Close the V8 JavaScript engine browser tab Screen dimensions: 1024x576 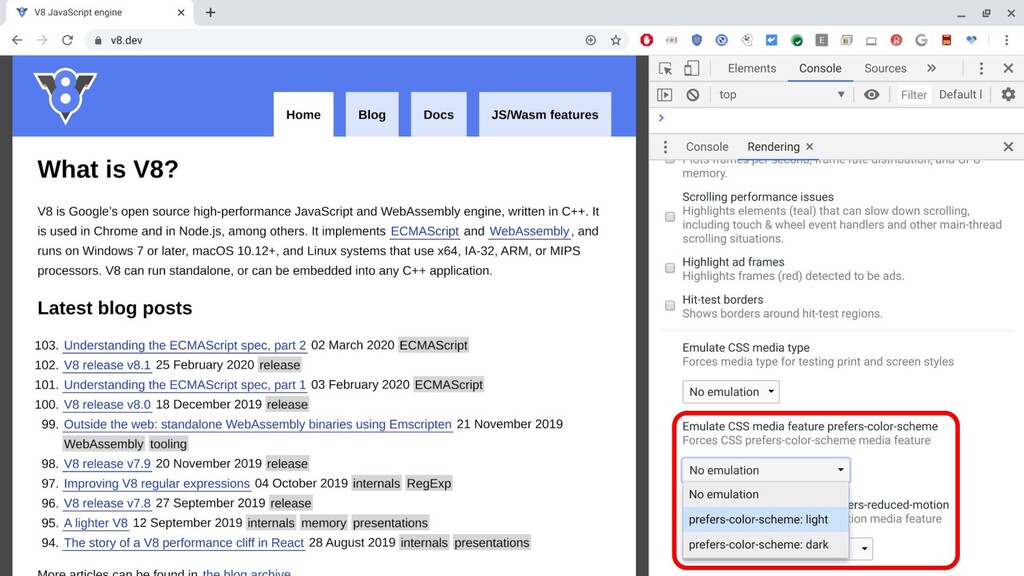tap(181, 12)
